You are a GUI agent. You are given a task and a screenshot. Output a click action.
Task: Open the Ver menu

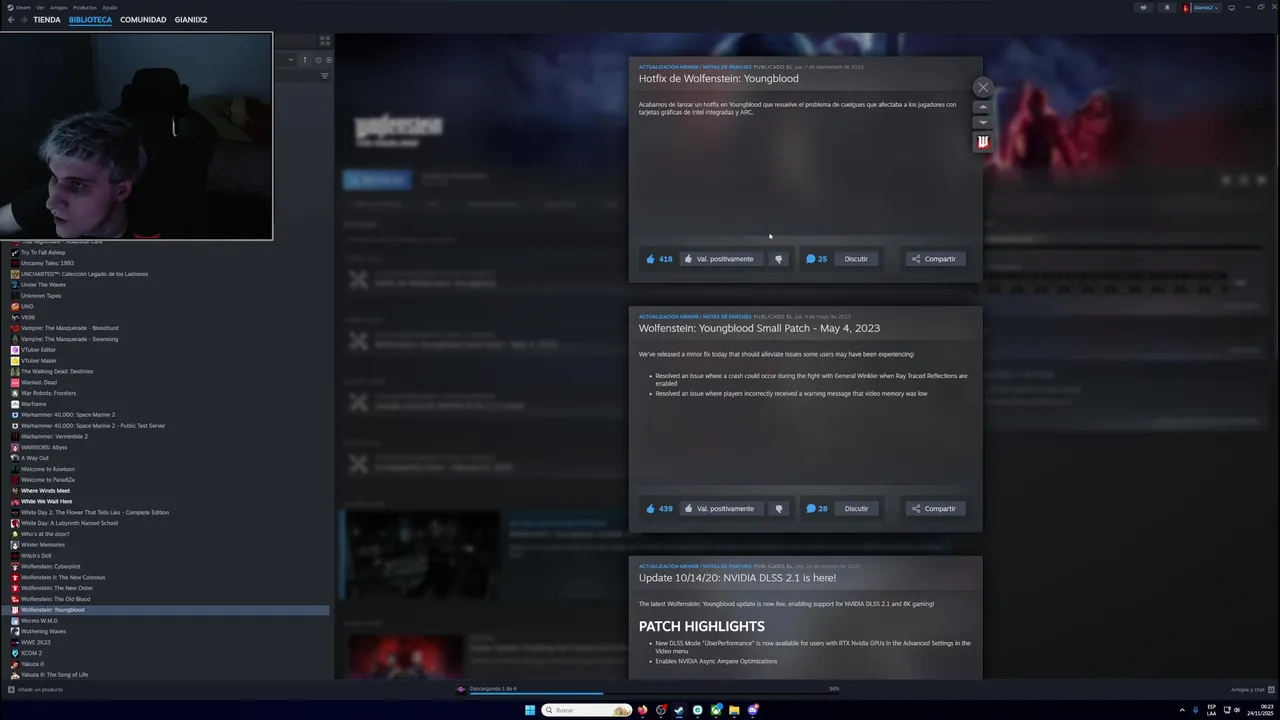pyautogui.click(x=40, y=7)
